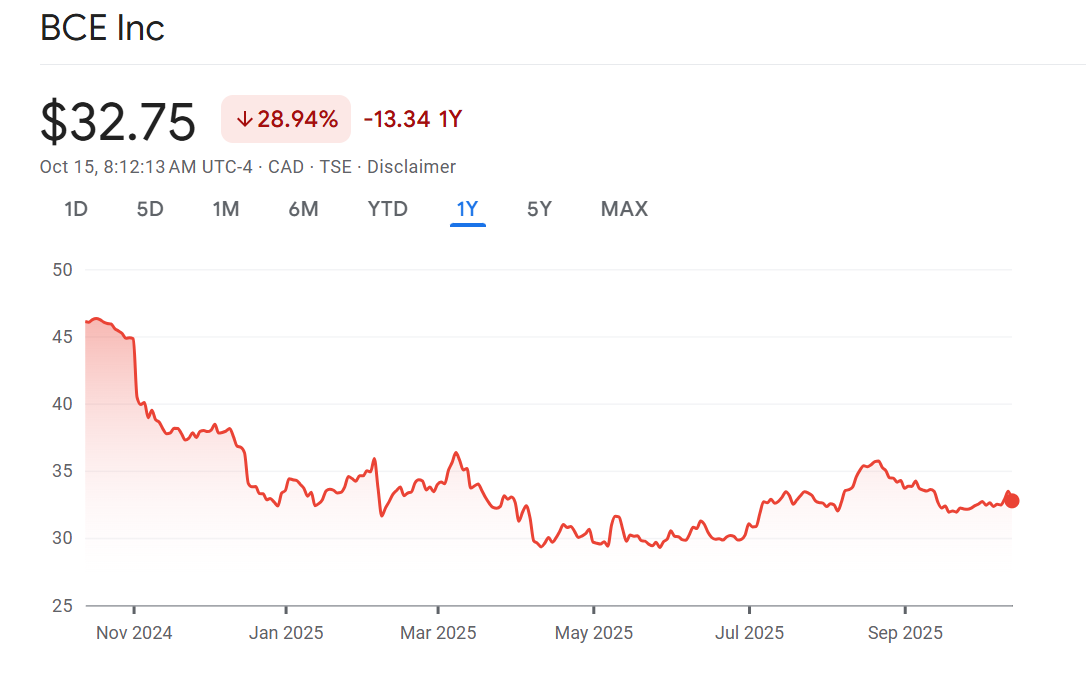Click the $32.75 current price
This screenshot has width=1086, height=675.
(x=118, y=122)
